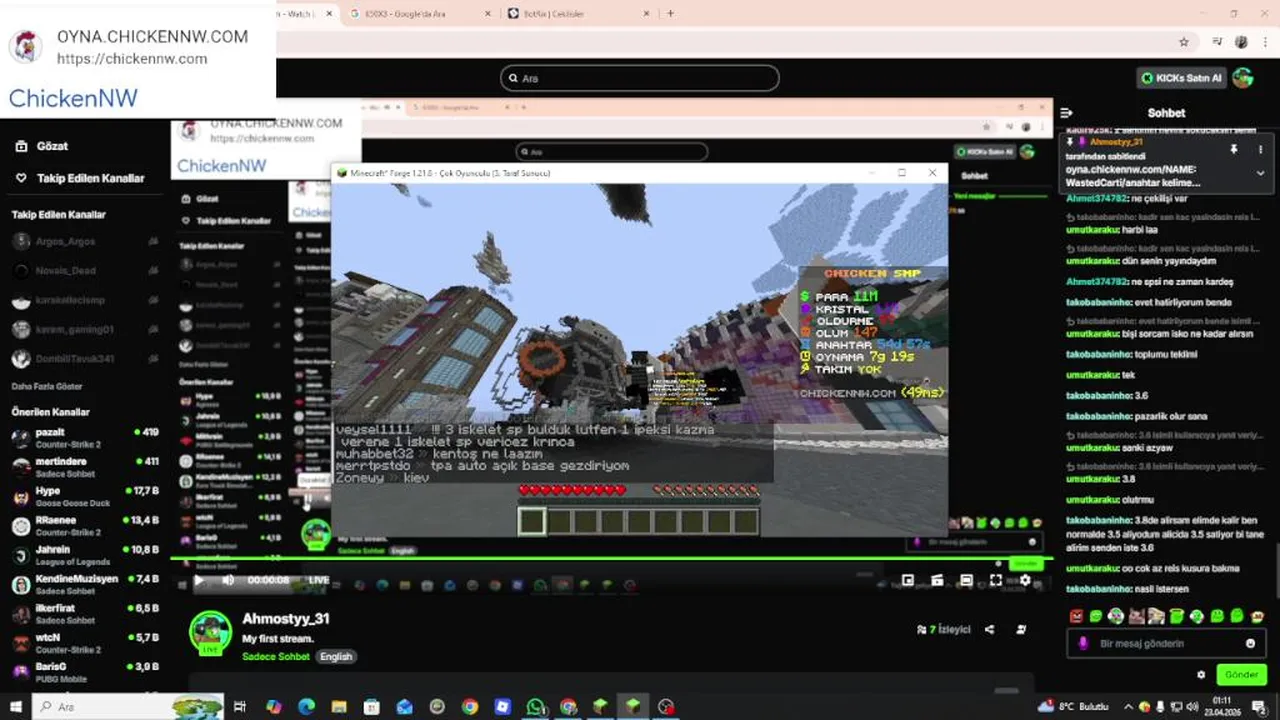Open Chrome media control icon
This screenshot has height=720, width=1280.
click(1217, 42)
